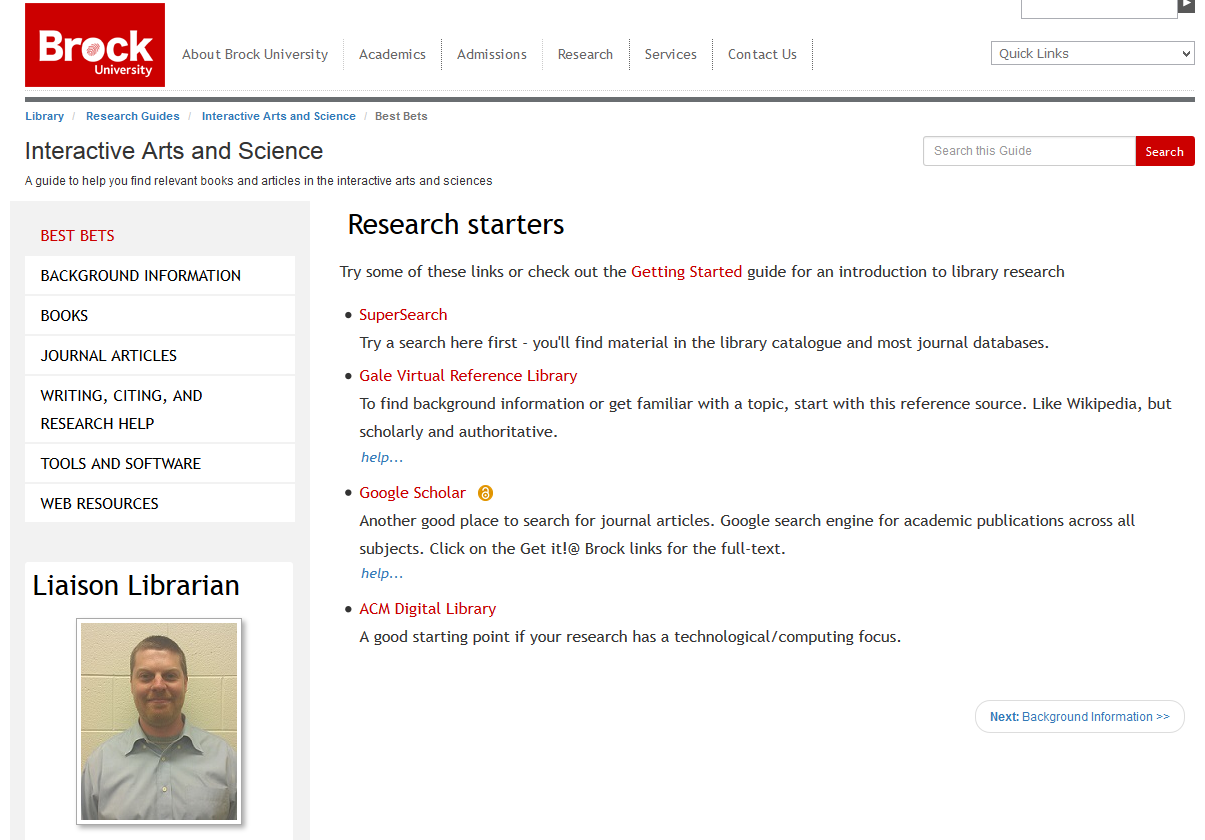Open the Getting Started guide link

686,271
